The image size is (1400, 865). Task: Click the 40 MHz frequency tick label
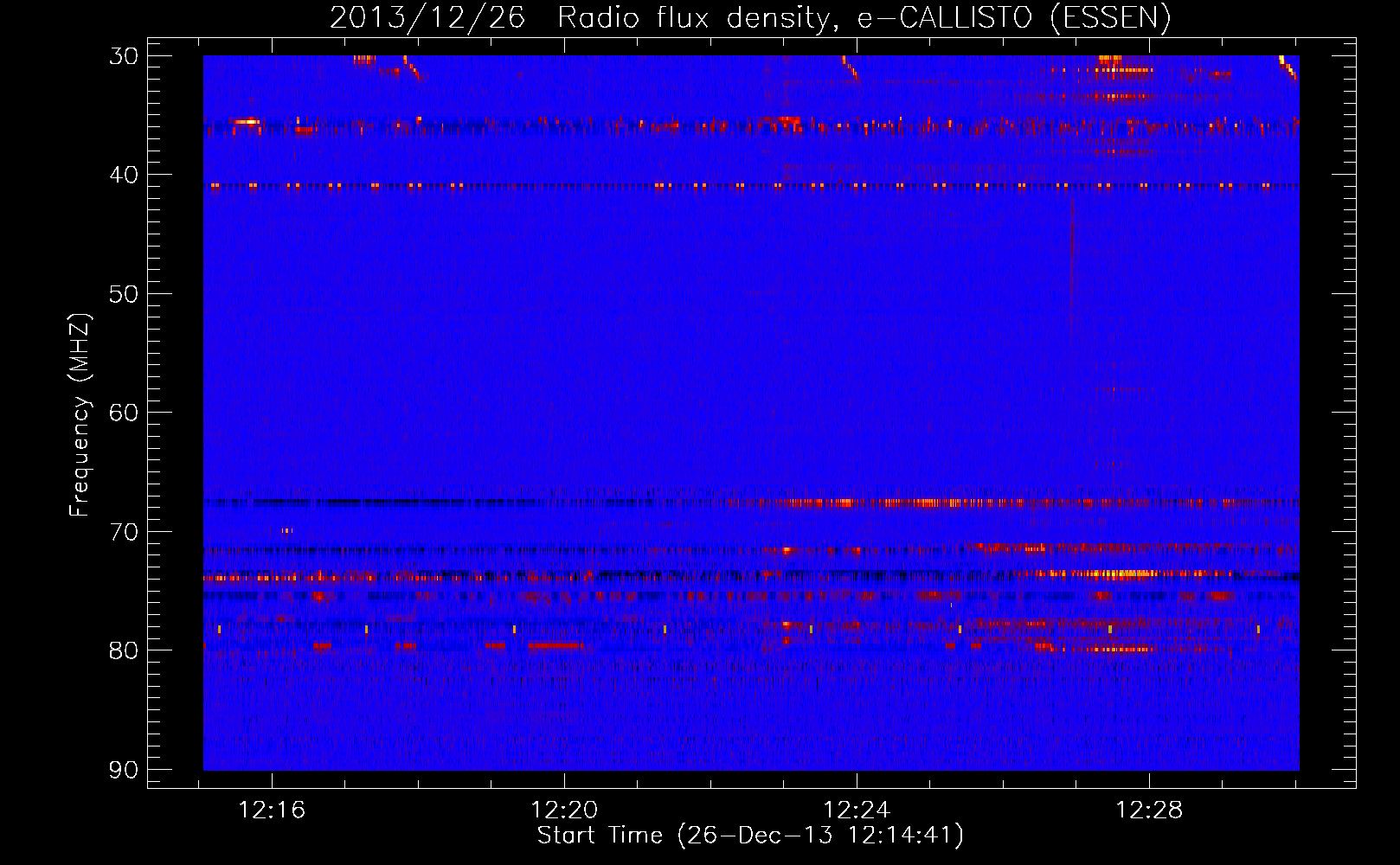(124, 176)
